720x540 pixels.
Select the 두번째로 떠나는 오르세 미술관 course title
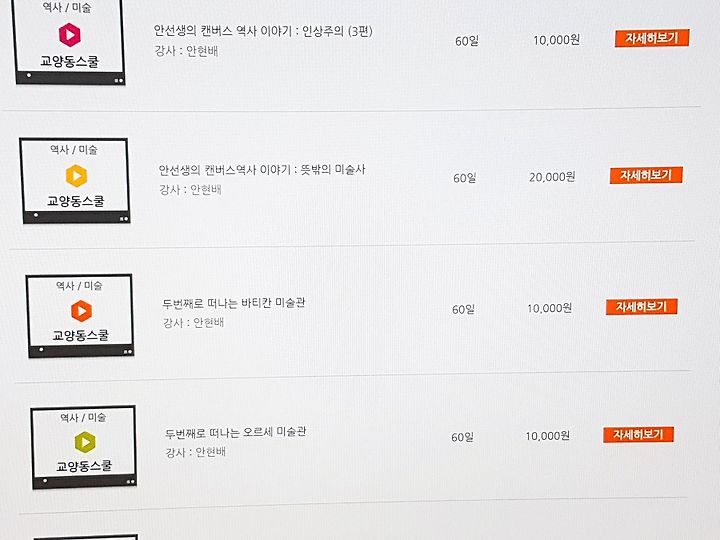(236, 432)
